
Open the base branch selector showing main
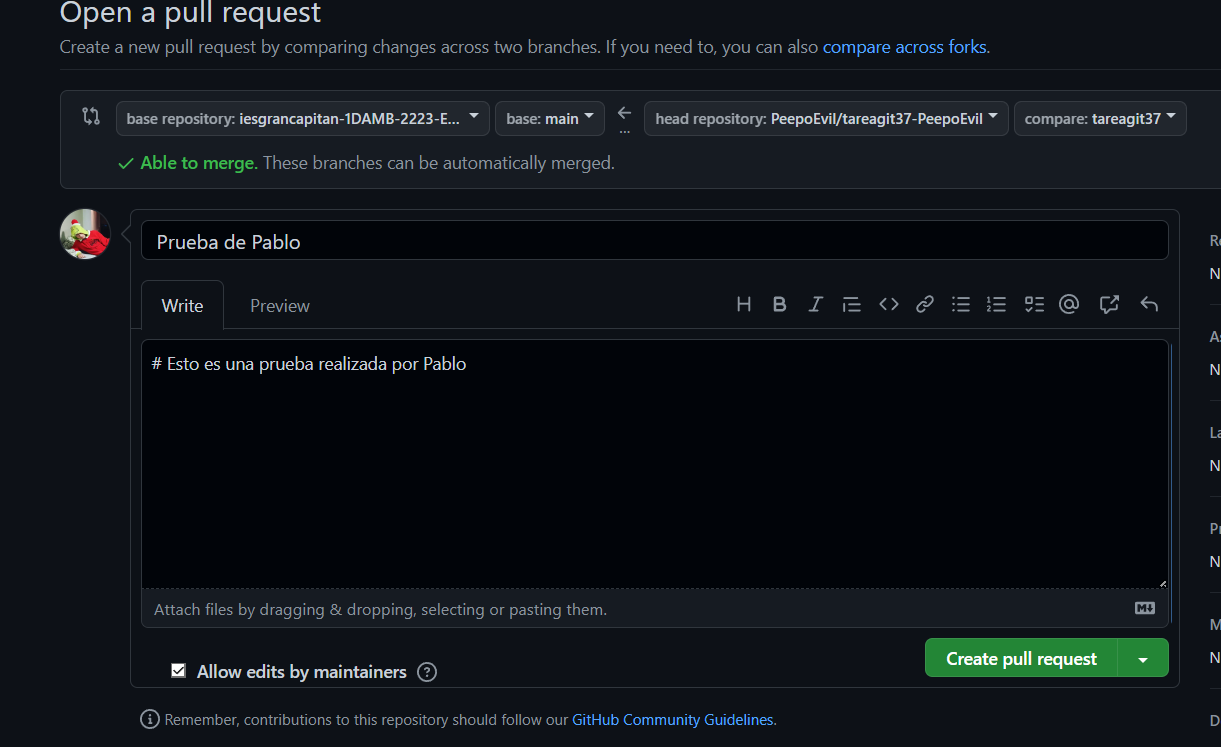click(549, 118)
